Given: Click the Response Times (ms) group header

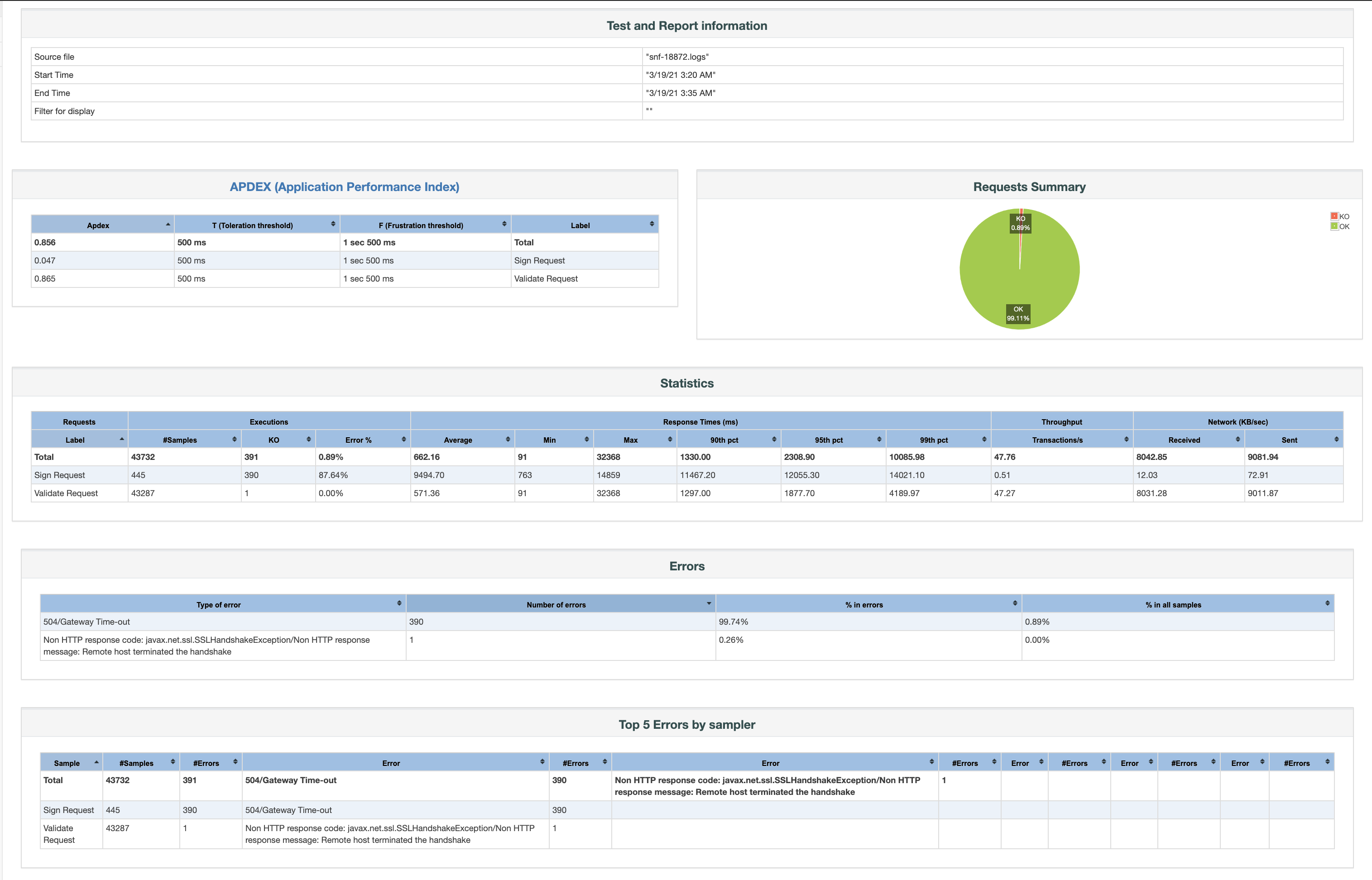Looking at the screenshot, I should [x=700, y=422].
